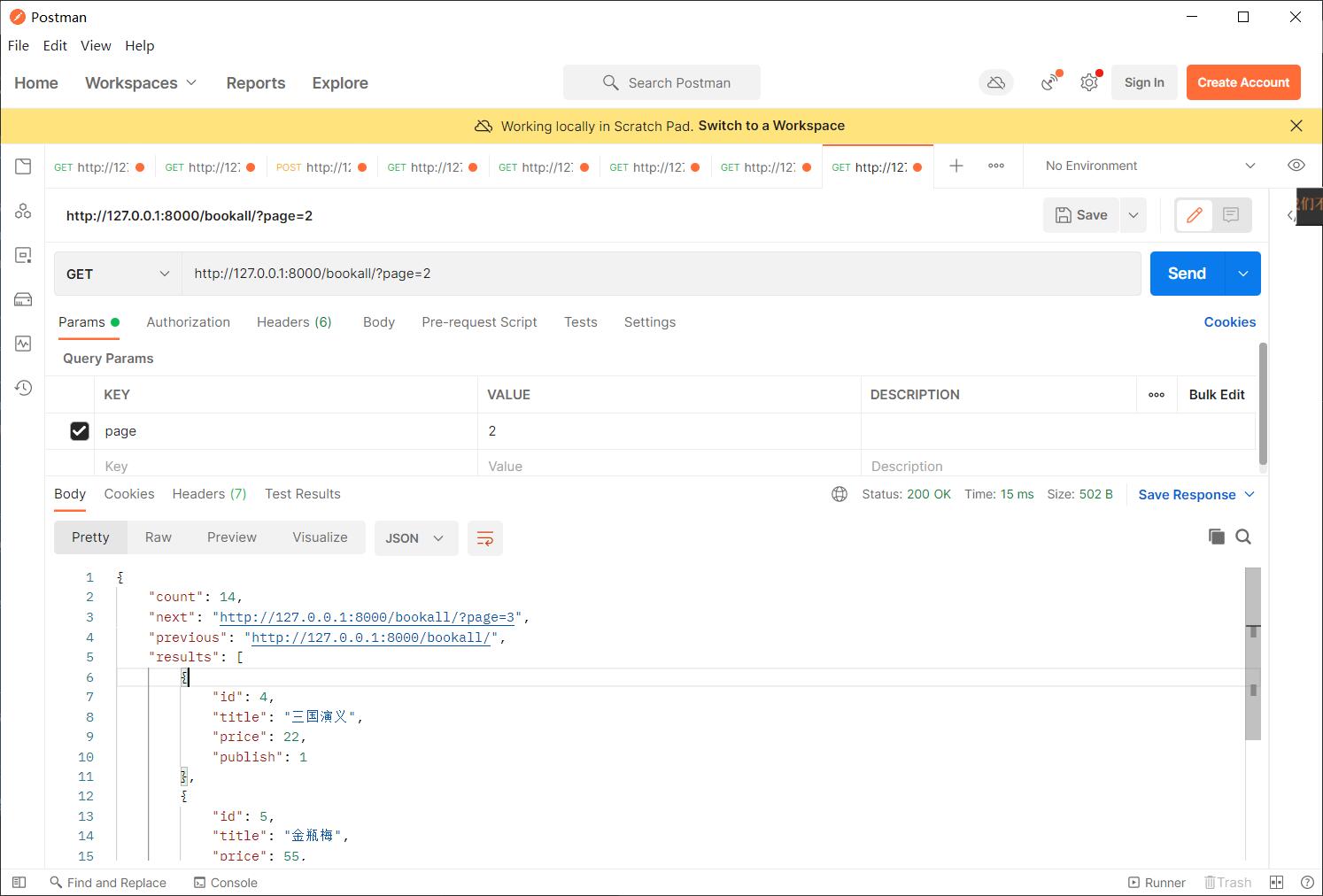Open the Monitors sidebar icon
Image resolution: width=1323 pixels, height=896 pixels.
click(23, 344)
